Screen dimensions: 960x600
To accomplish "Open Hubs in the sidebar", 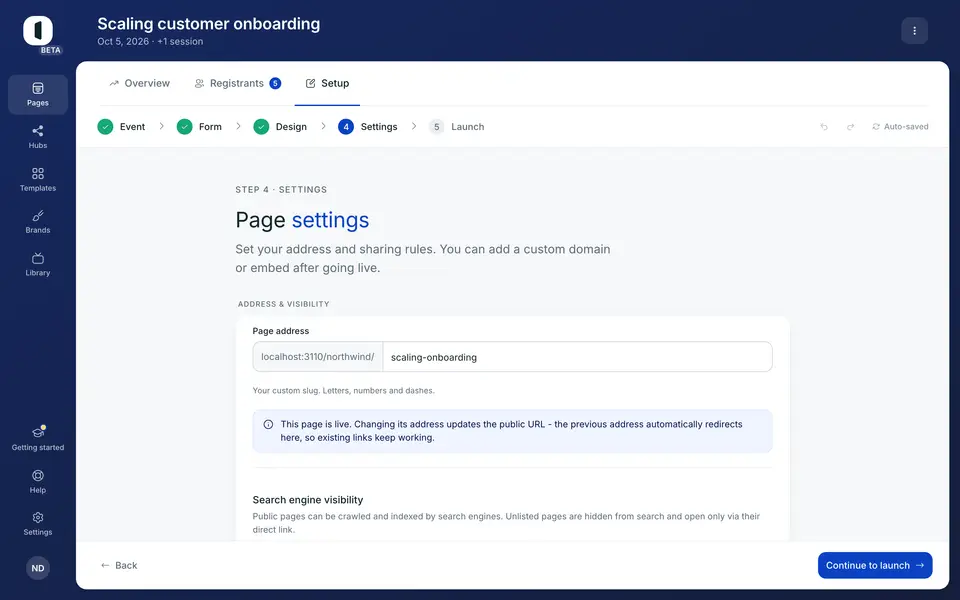I will (x=38, y=137).
